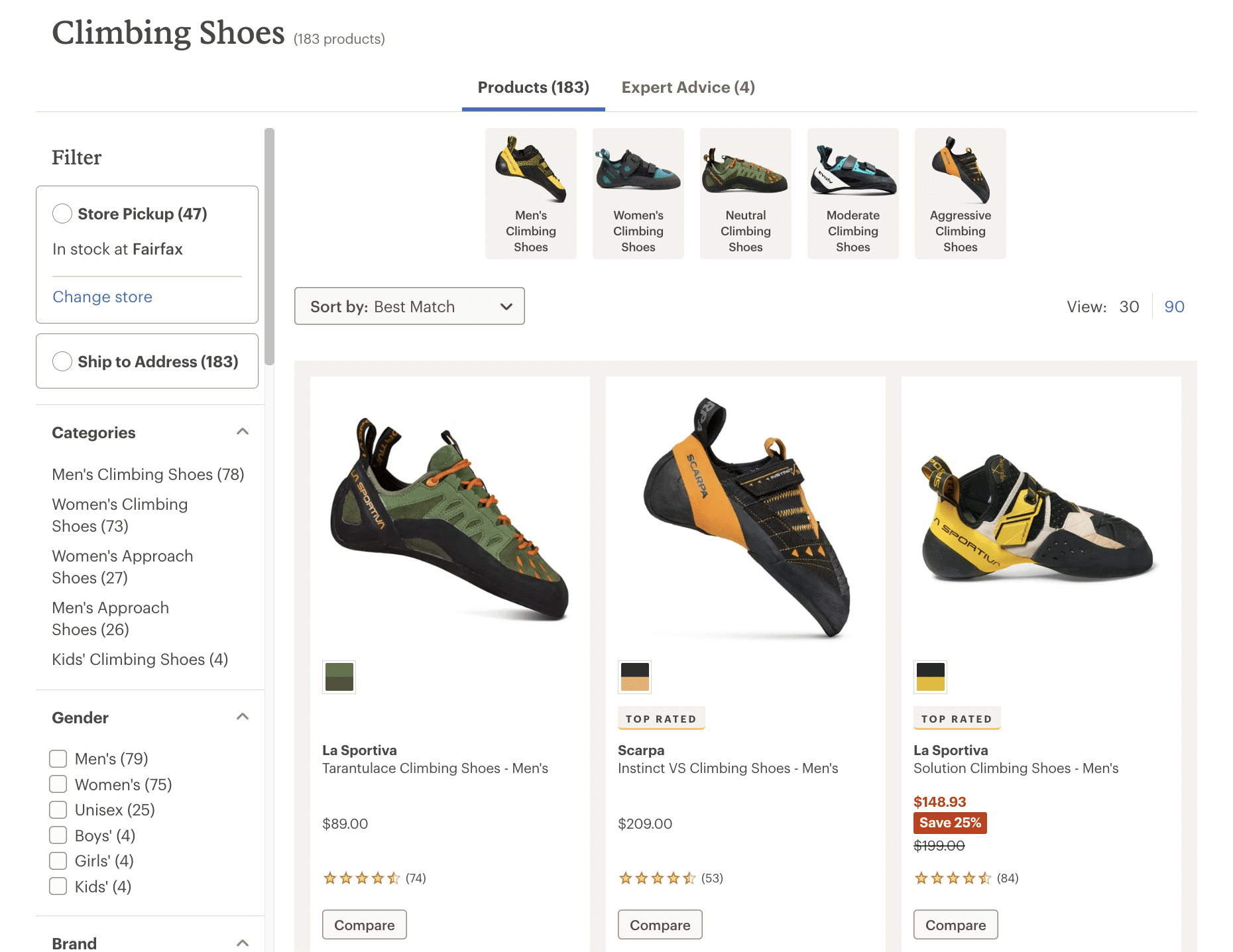
Task: Click the Save 25% badge
Action: [x=950, y=823]
